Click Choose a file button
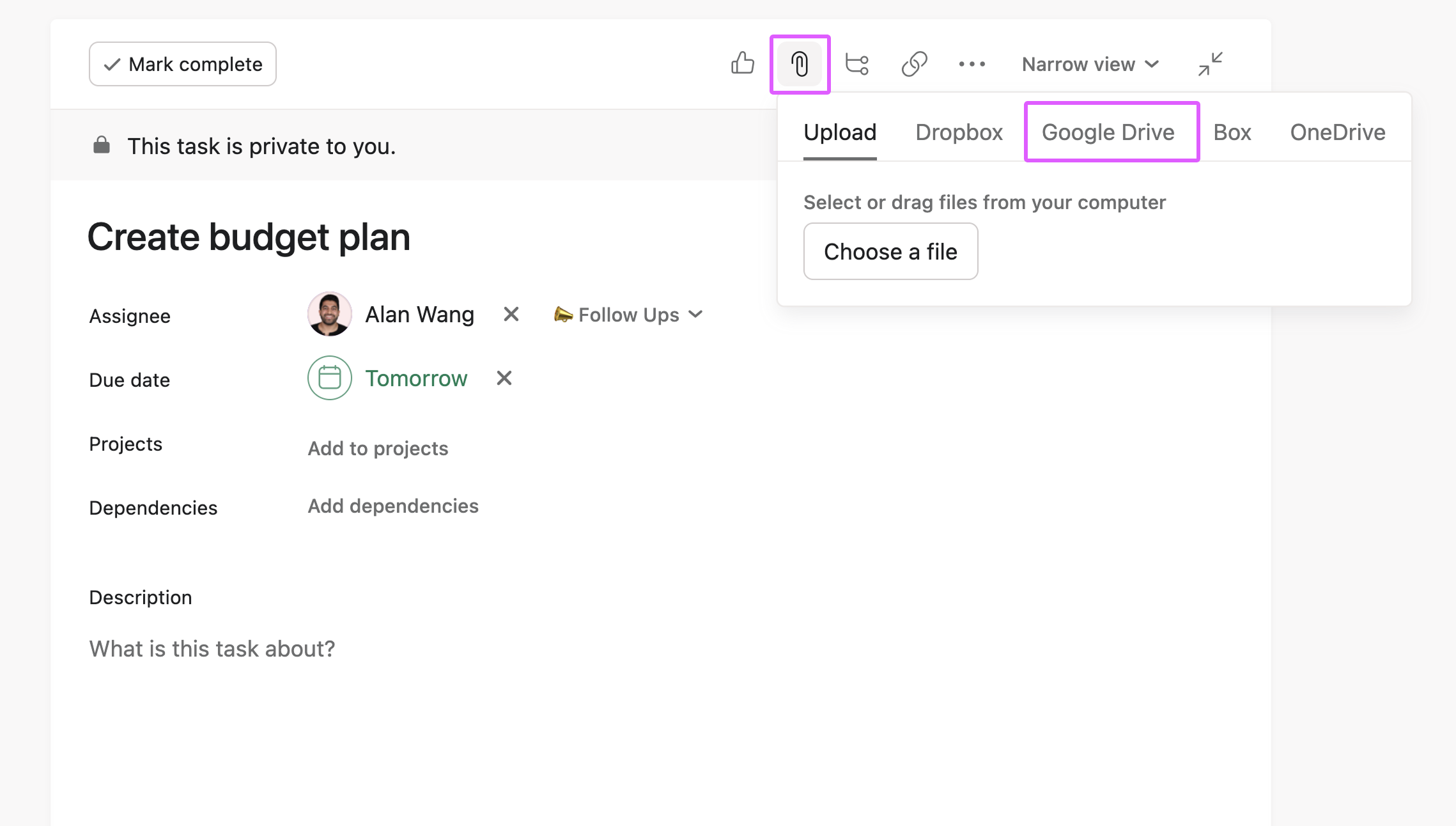The image size is (1456, 826). pos(890,251)
